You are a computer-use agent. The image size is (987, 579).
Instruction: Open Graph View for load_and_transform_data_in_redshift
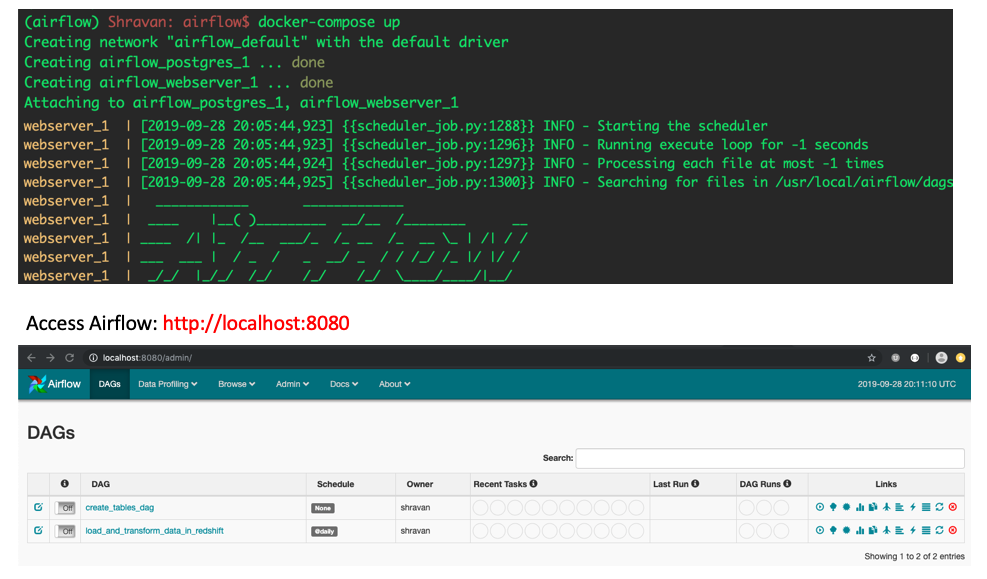847,530
